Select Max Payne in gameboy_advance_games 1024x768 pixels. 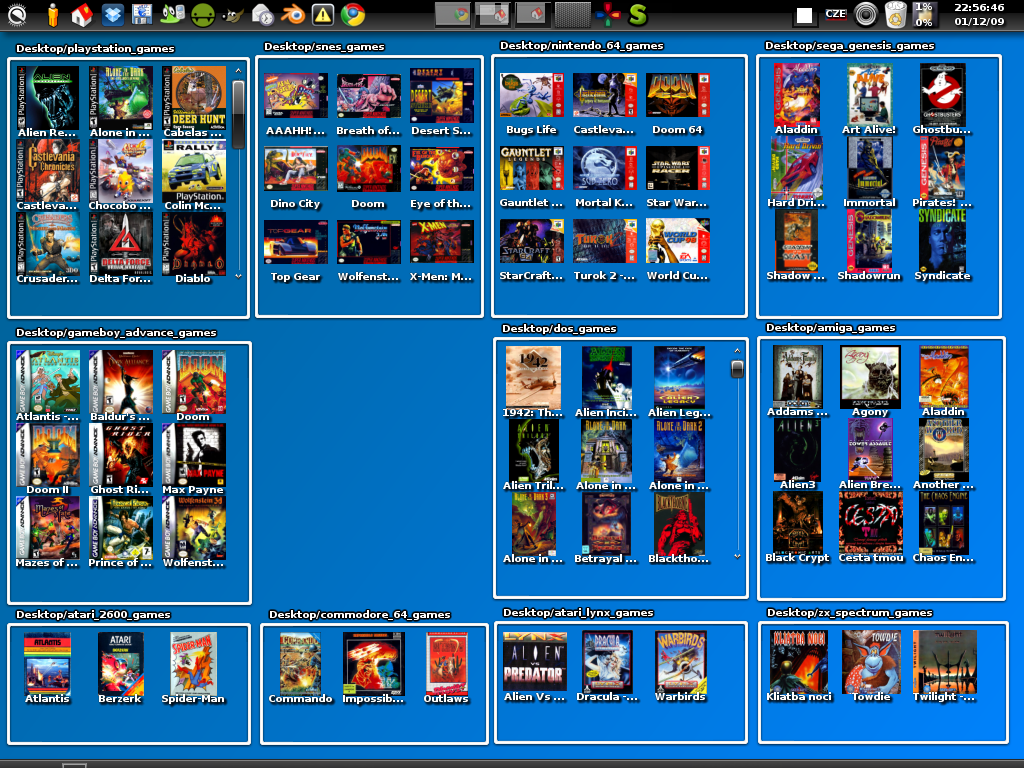(x=193, y=459)
